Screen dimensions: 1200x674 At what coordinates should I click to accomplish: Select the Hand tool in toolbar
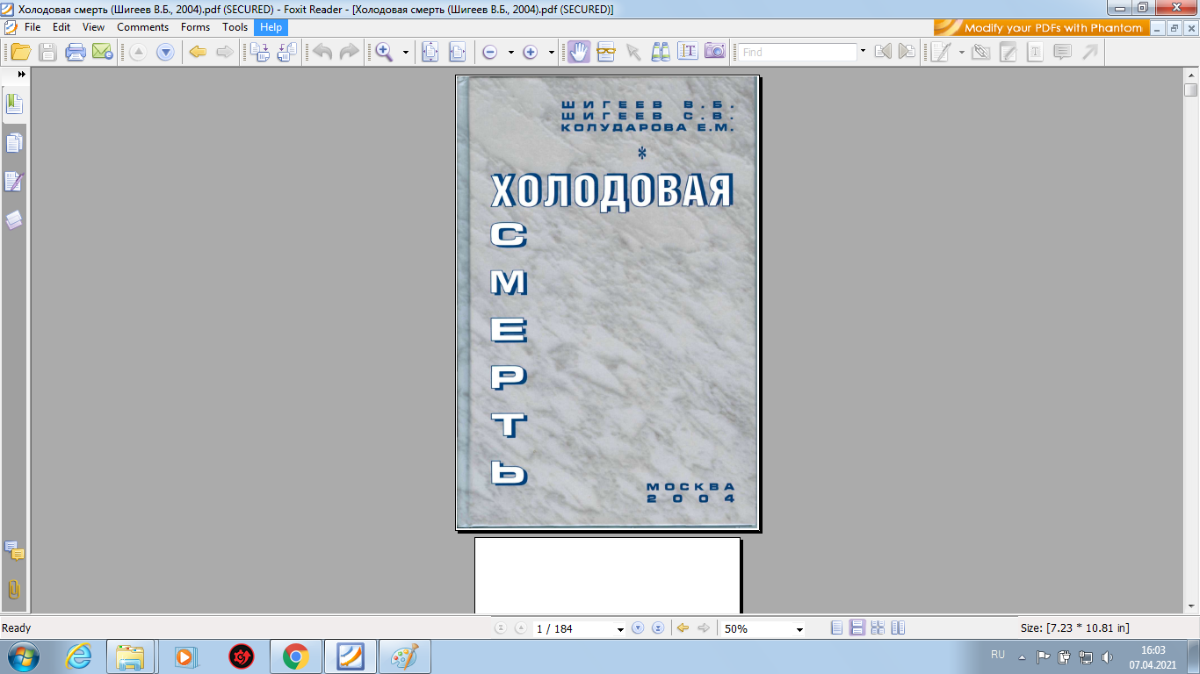point(578,52)
